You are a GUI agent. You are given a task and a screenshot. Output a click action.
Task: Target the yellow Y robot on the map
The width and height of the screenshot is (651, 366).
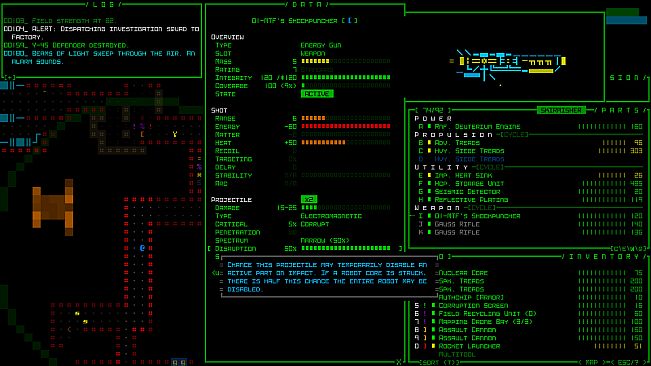coord(175,134)
